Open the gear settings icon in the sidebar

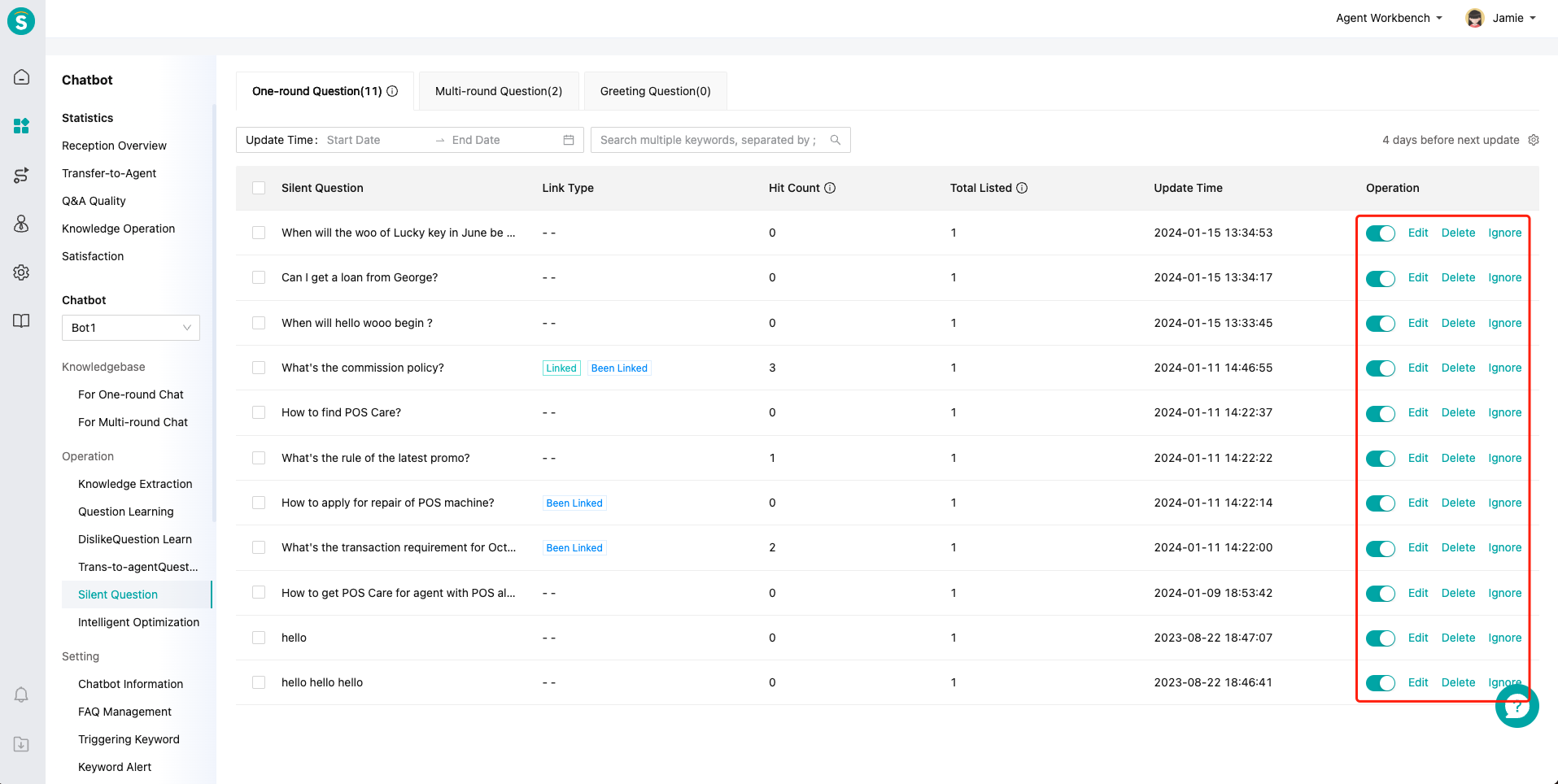[x=21, y=272]
